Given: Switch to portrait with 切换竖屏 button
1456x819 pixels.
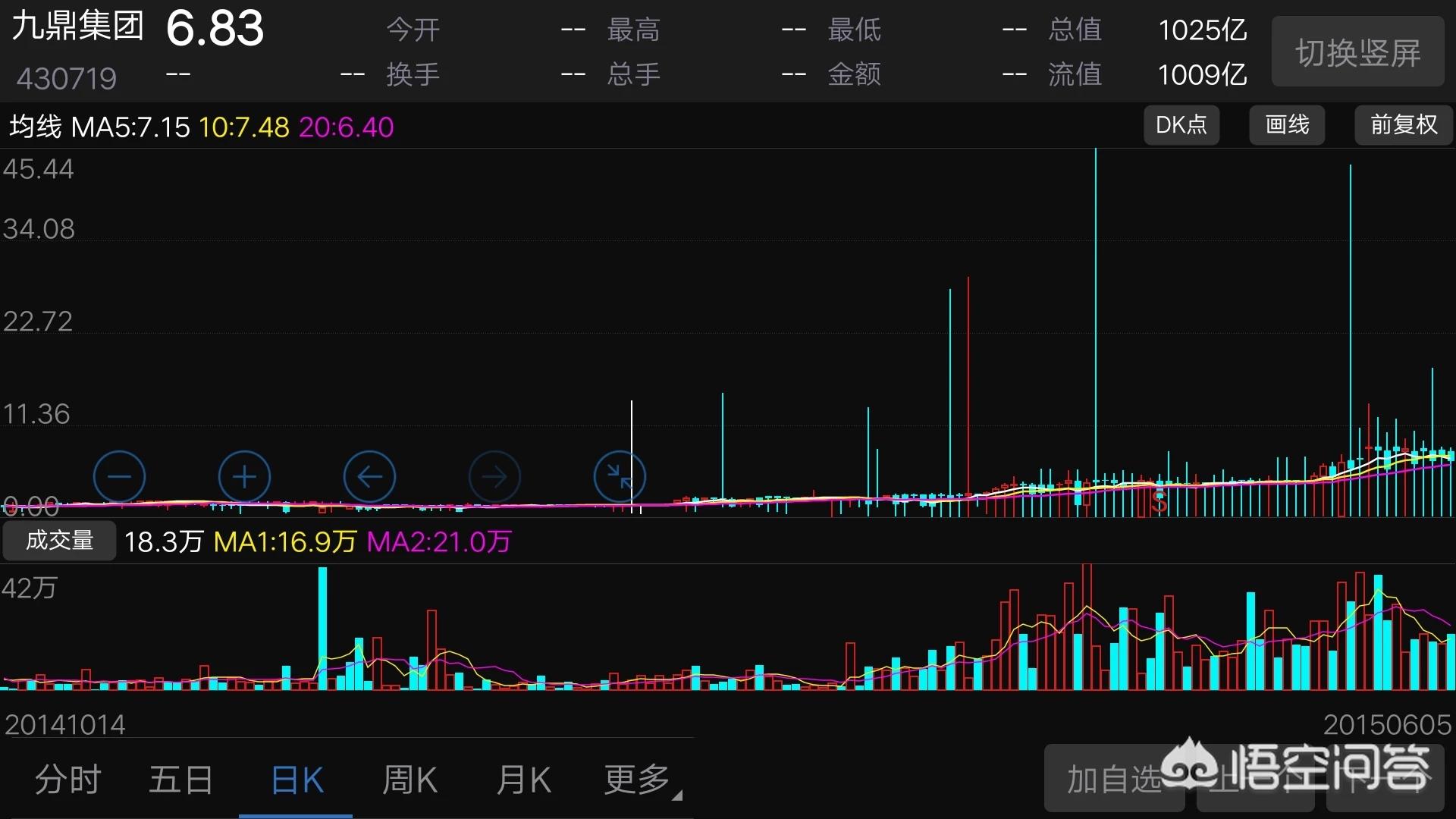Looking at the screenshot, I should [1358, 52].
